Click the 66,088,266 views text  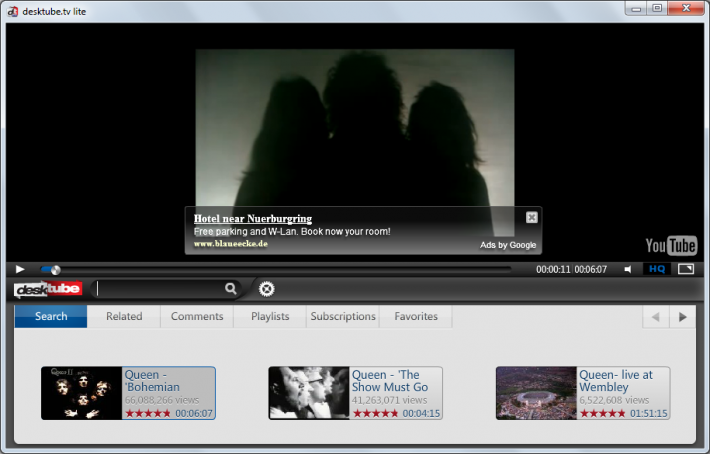tap(162, 400)
